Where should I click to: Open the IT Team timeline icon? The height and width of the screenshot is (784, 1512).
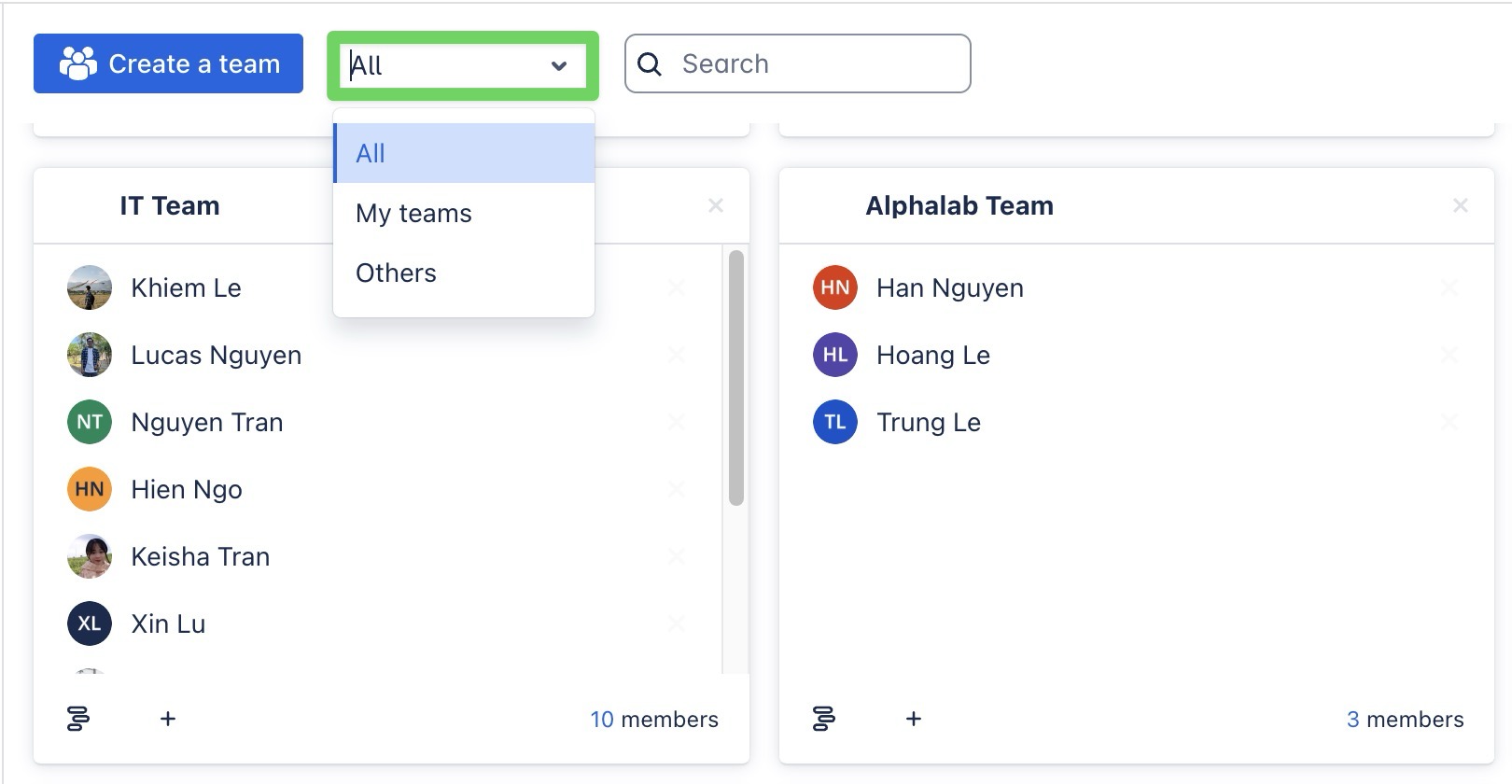click(x=78, y=719)
